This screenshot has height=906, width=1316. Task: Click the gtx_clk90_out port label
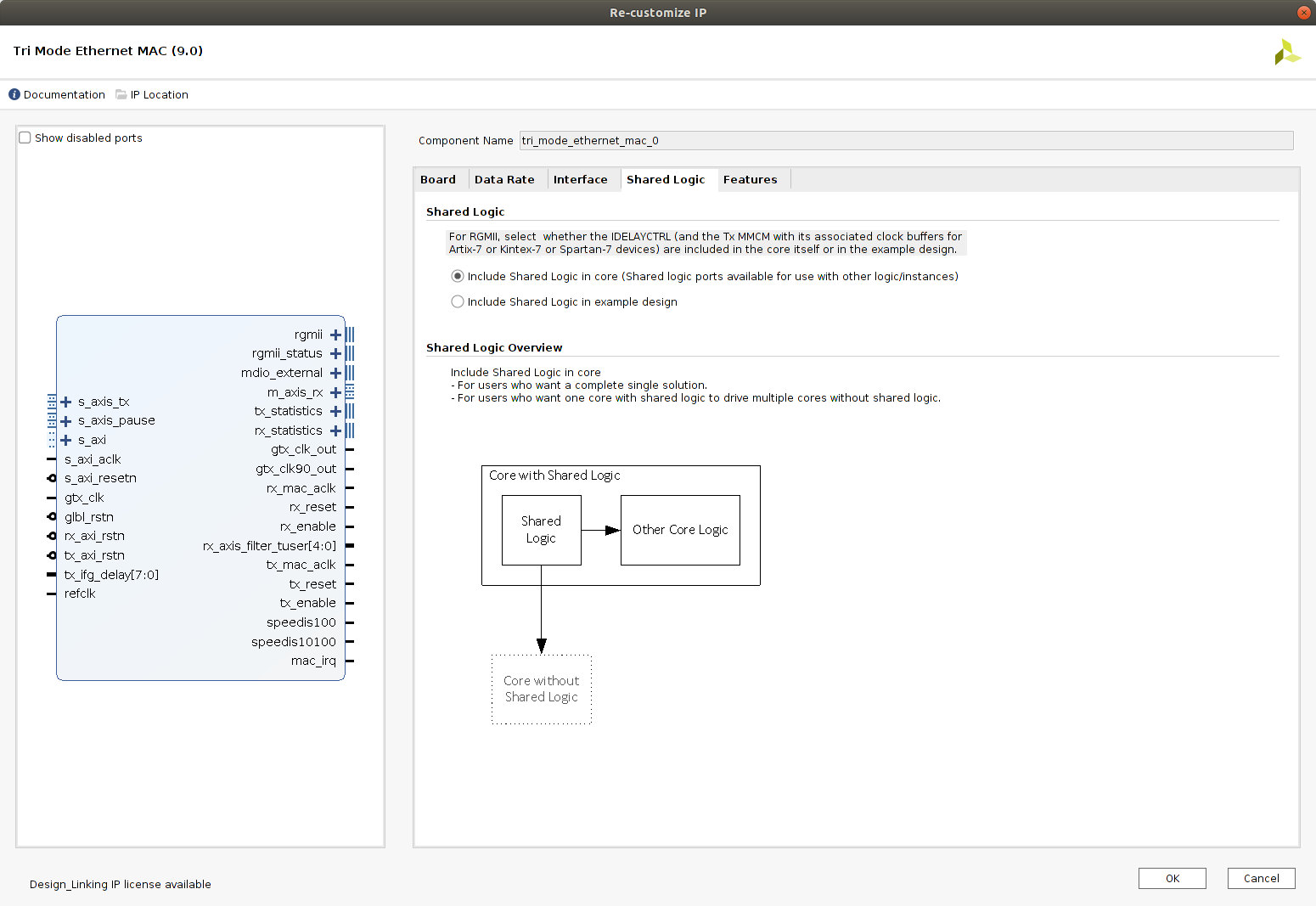(x=296, y=469)
